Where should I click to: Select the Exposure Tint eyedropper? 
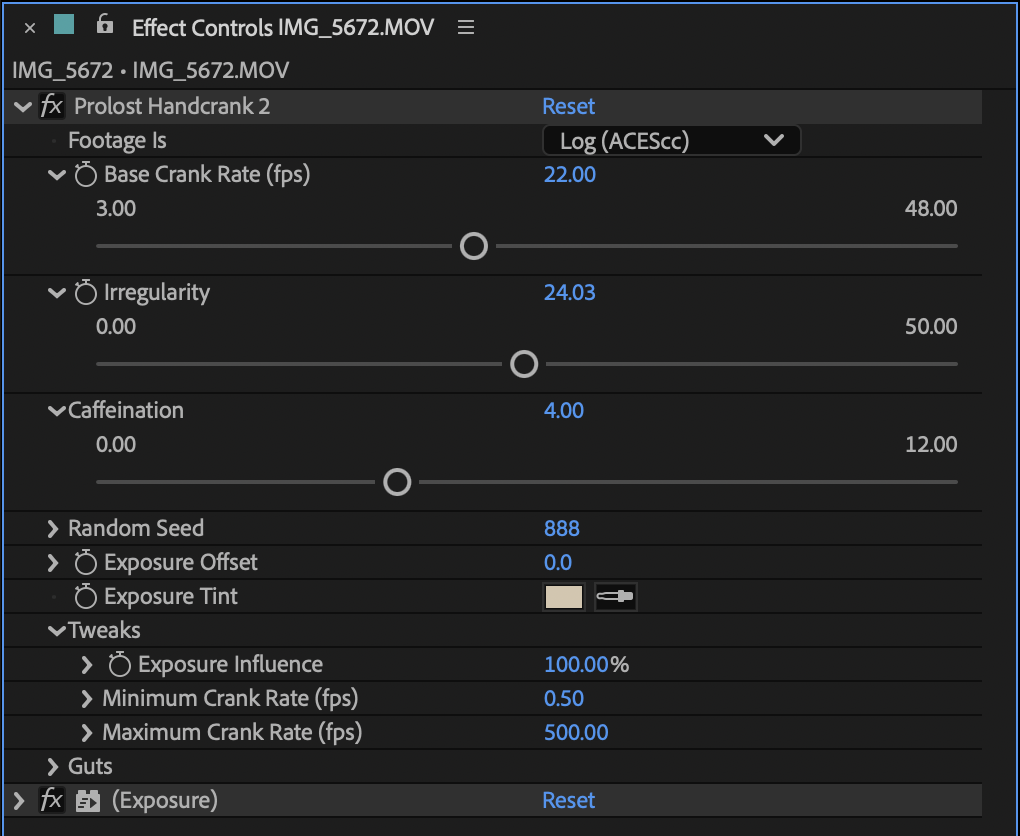point(615,597)
